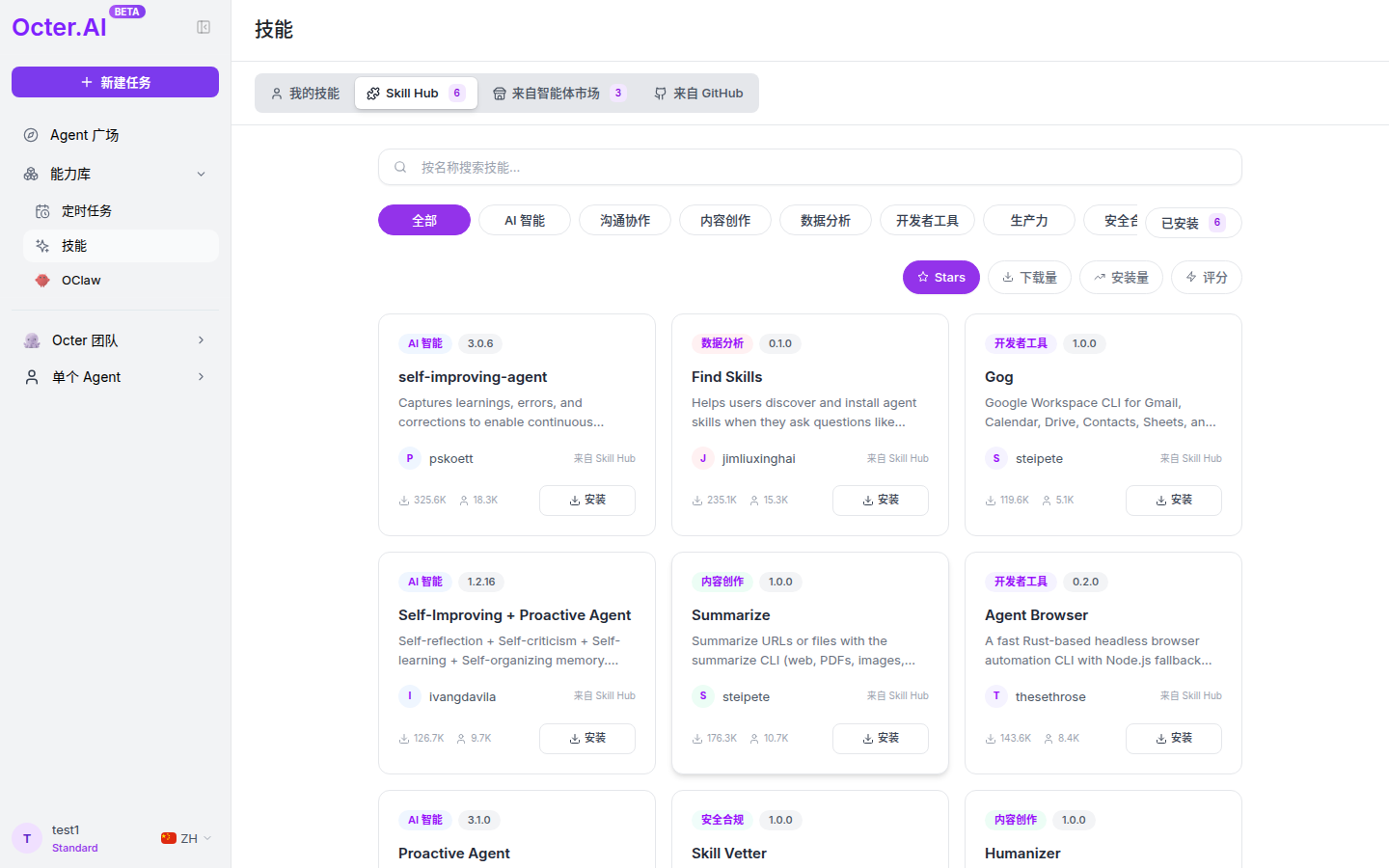Click the 325.6K download count icon
Viewport: 1389px width, 868px height.
click(x=404, y=501)
